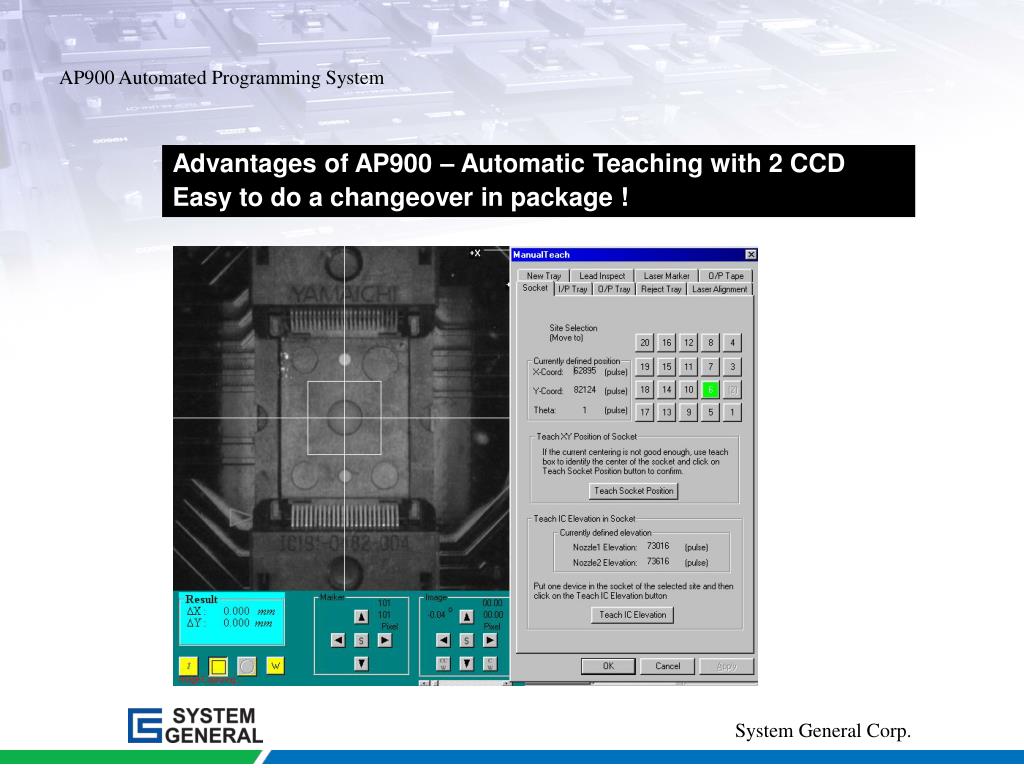Confirm the dialog with OK
The height and width of the screenshot is (768, 1024).
(x=608, y=666)
